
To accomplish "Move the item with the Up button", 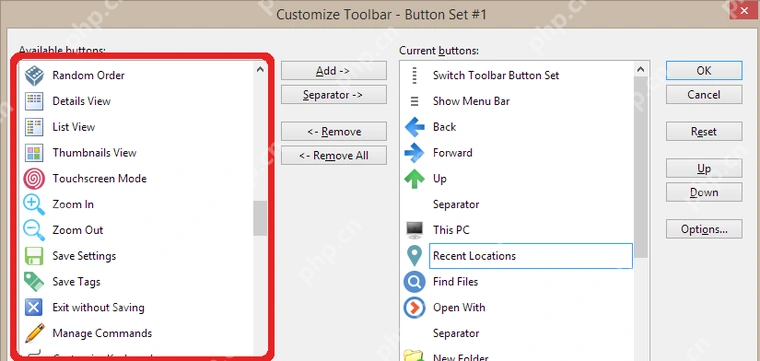I will click(x=704, y=168).
